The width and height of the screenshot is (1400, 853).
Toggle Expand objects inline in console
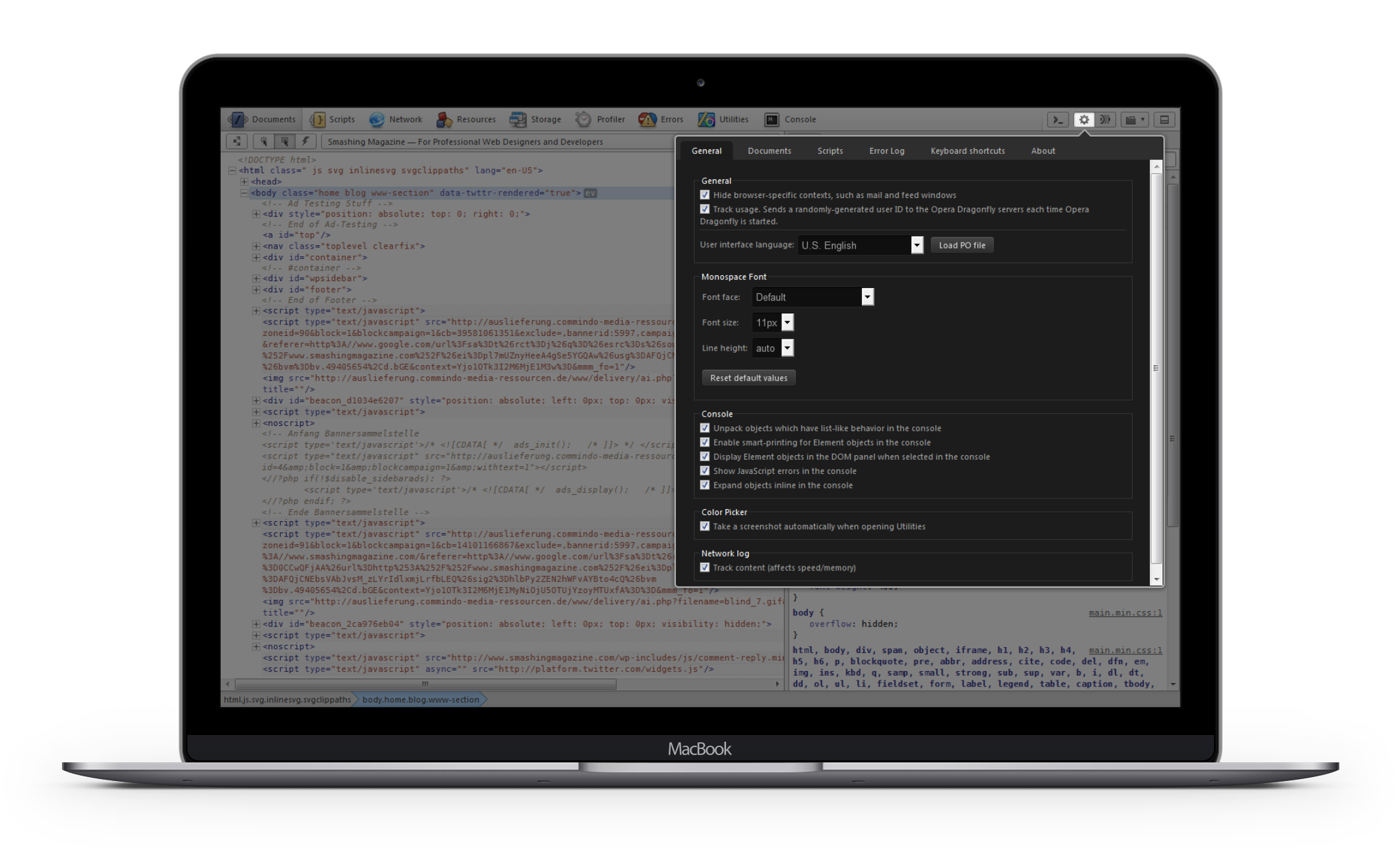705,485
